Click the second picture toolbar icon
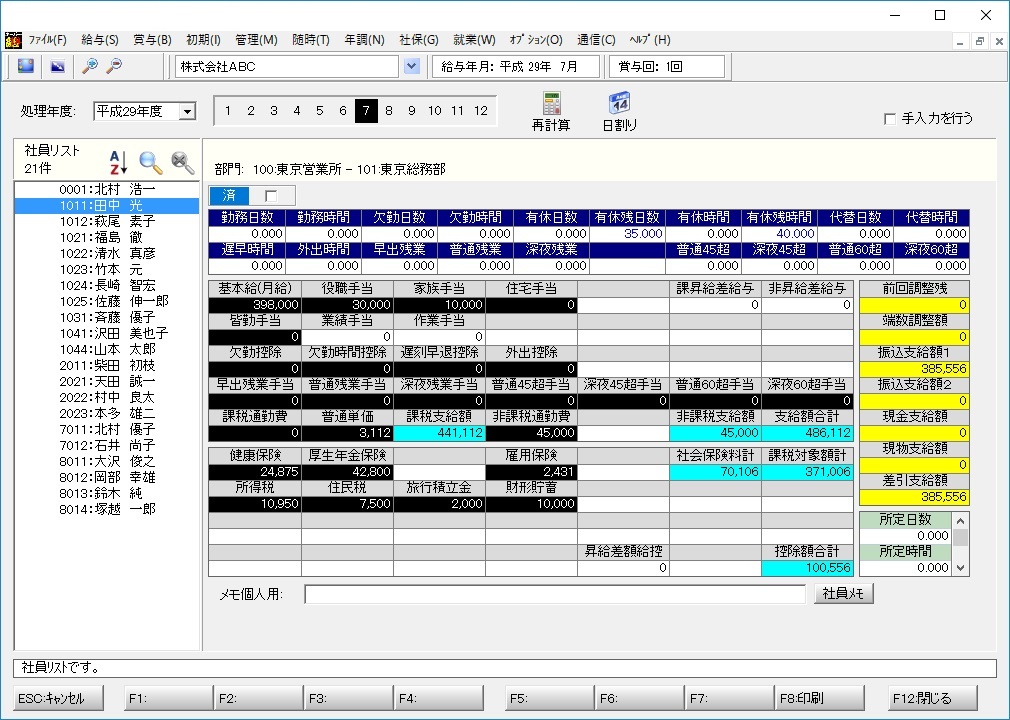The width and height of the screenshot is (1010, 720). [x=58, y=66]
